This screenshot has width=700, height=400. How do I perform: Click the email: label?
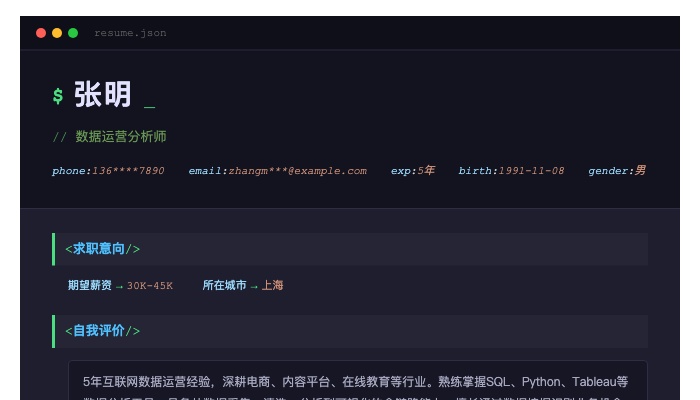point(208,171)
